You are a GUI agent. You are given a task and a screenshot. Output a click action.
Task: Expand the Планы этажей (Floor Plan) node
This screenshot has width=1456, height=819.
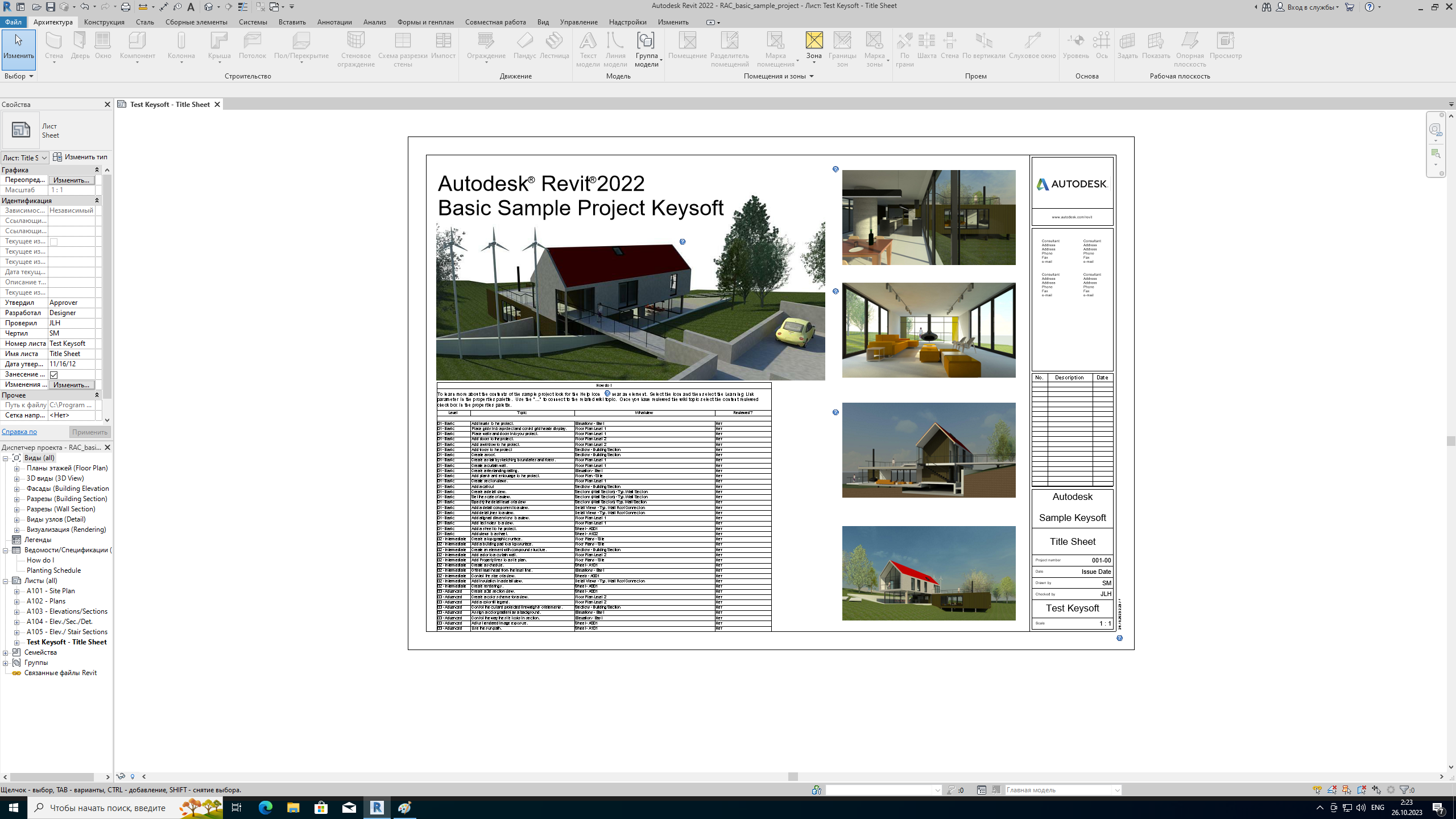[16, 469]
